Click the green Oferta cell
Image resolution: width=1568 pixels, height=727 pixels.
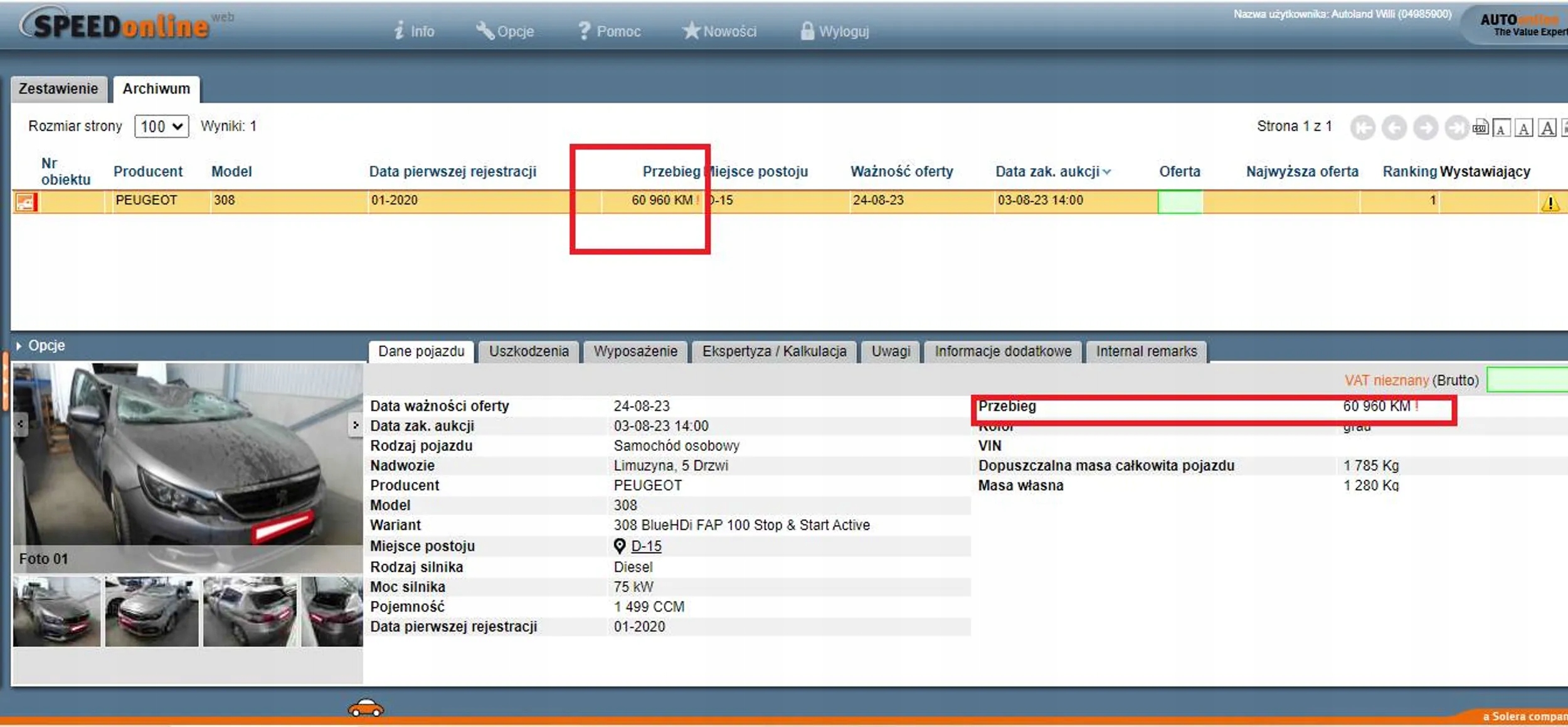(1179, 202)
